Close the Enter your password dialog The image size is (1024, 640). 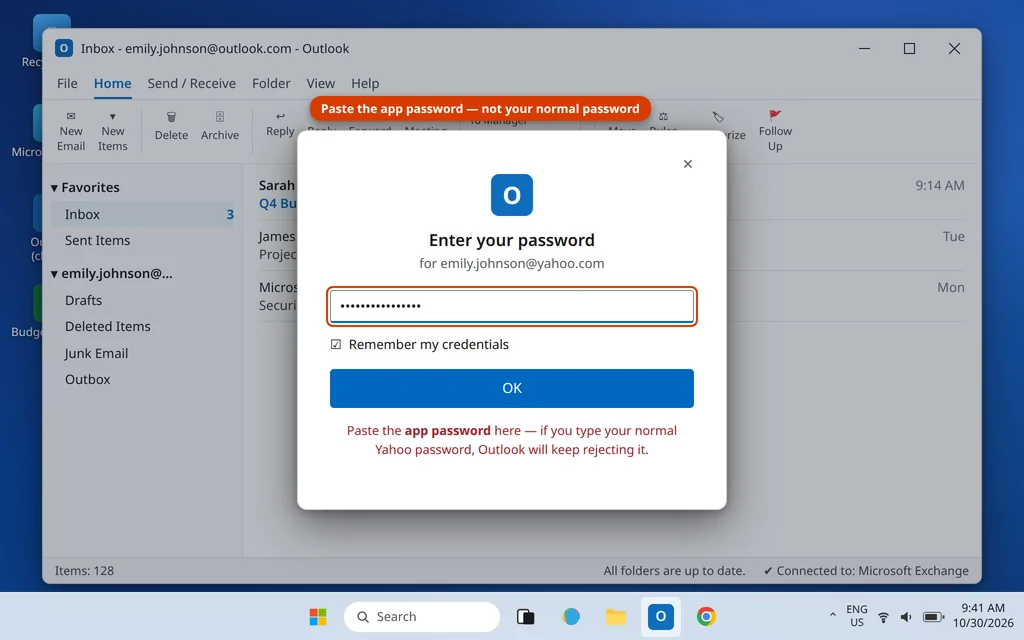coord(688,164)
